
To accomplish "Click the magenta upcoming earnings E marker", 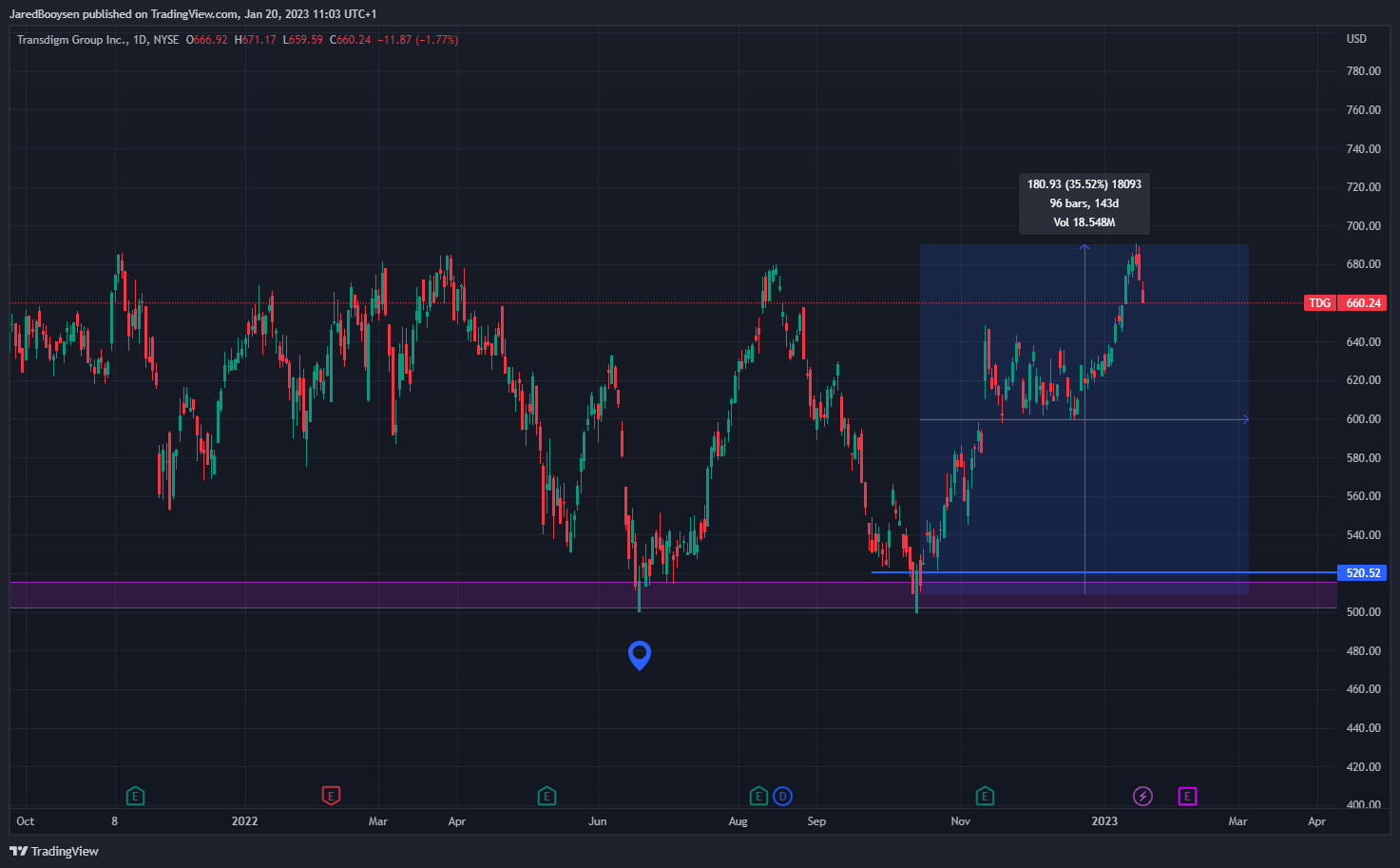I will pos(1187,796).
